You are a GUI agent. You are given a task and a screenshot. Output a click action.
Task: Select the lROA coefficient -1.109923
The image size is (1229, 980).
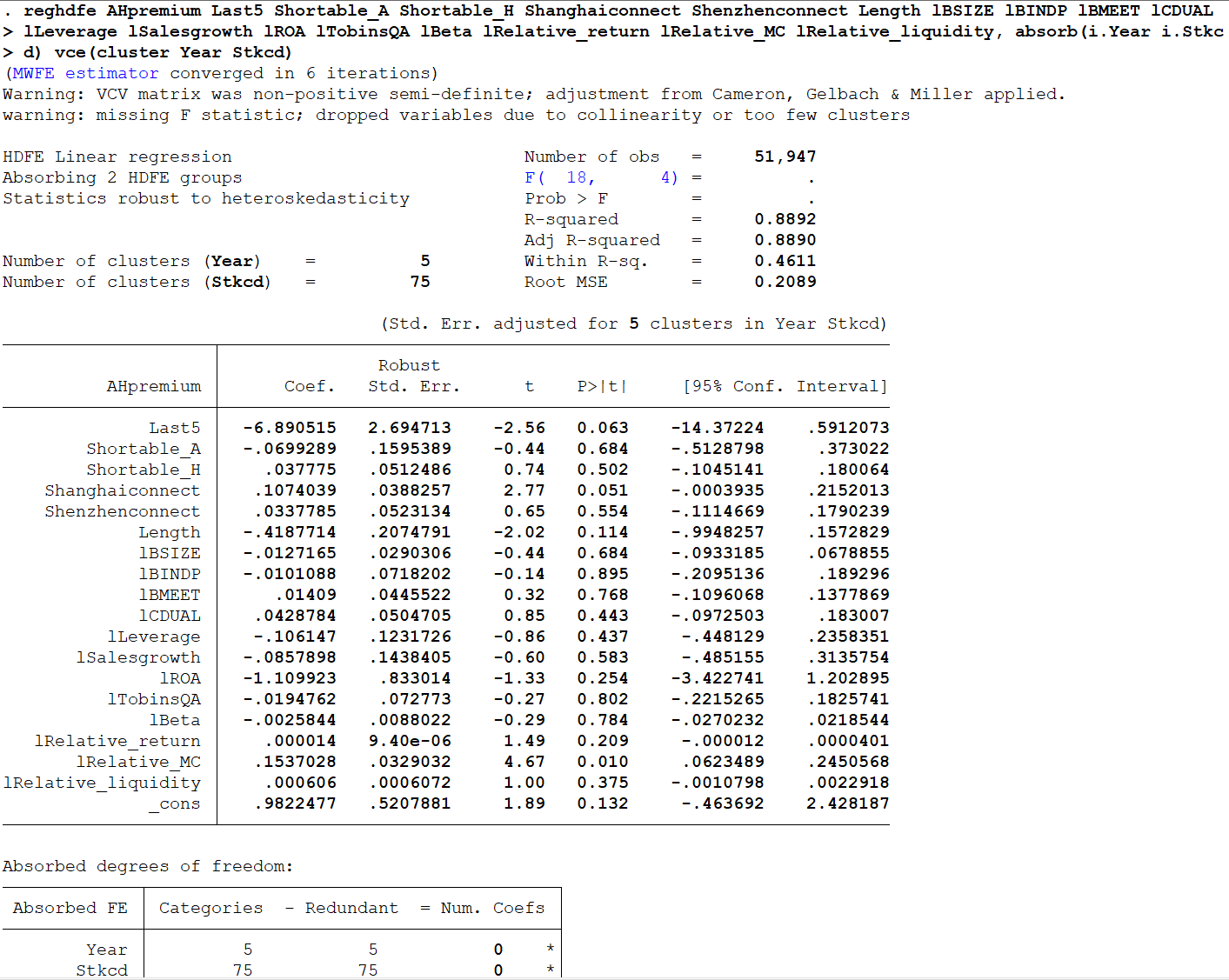click(x=290, y=678)
